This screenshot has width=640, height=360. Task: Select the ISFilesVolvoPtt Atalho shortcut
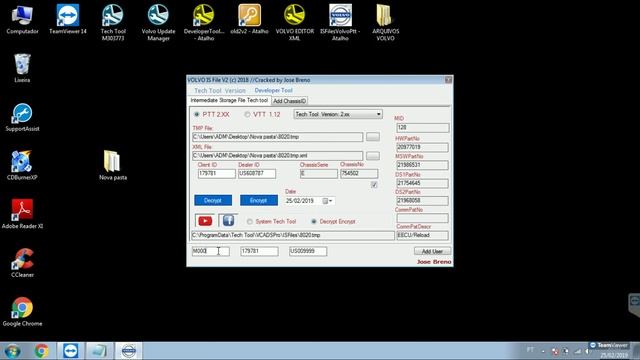pyautogui.click(x=340, y=22)
